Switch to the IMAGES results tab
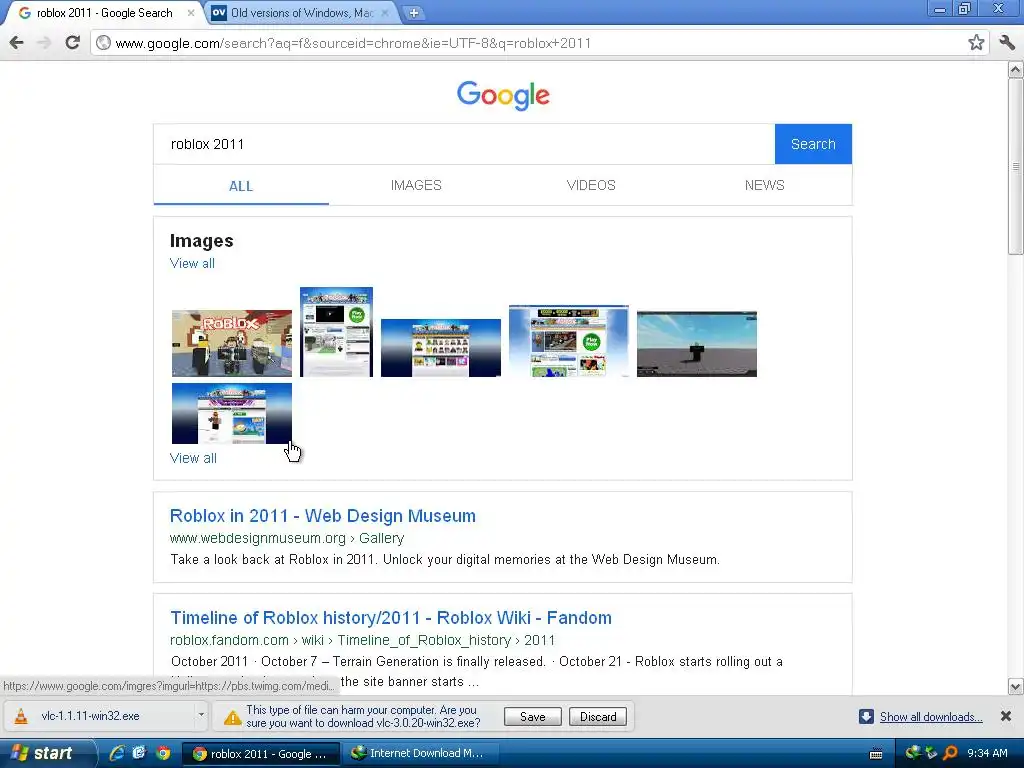This screenshot has width=1024, height=768. [x=416, y=185]
